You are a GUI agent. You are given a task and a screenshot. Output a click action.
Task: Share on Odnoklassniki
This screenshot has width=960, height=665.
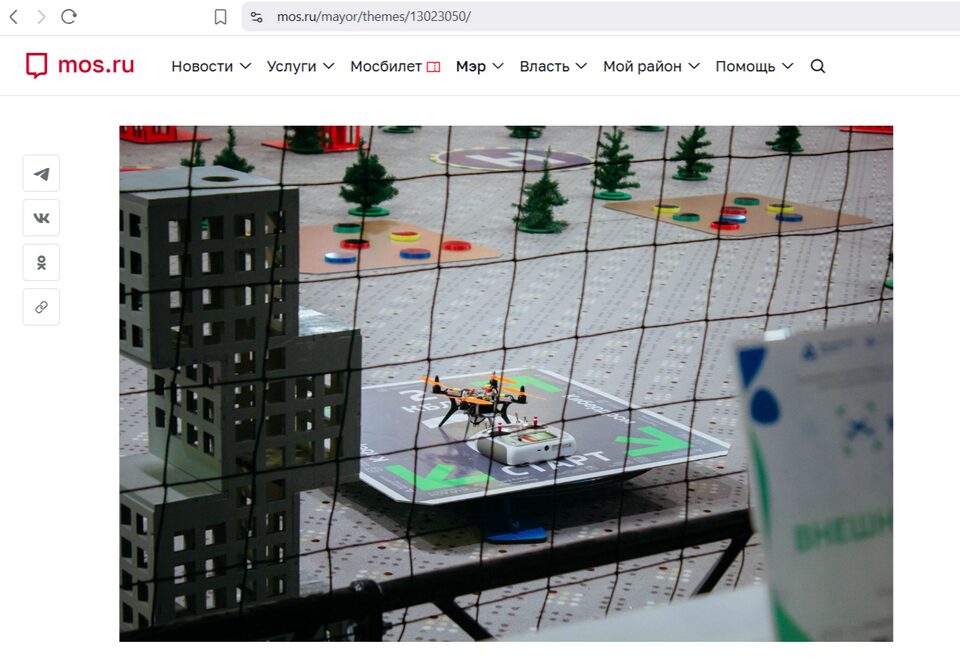coord(41,263)
